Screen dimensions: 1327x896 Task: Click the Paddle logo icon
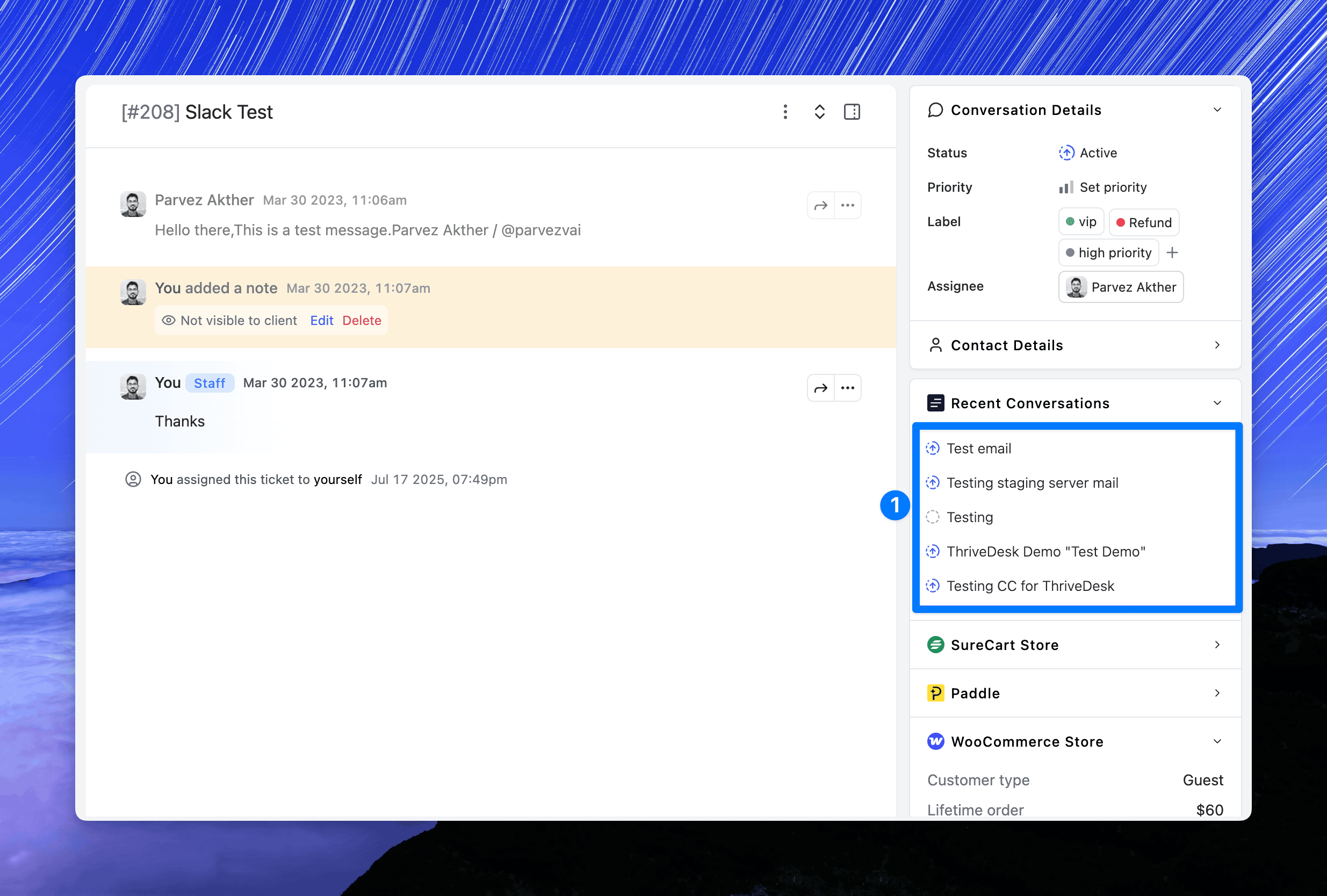pos(935,693)
